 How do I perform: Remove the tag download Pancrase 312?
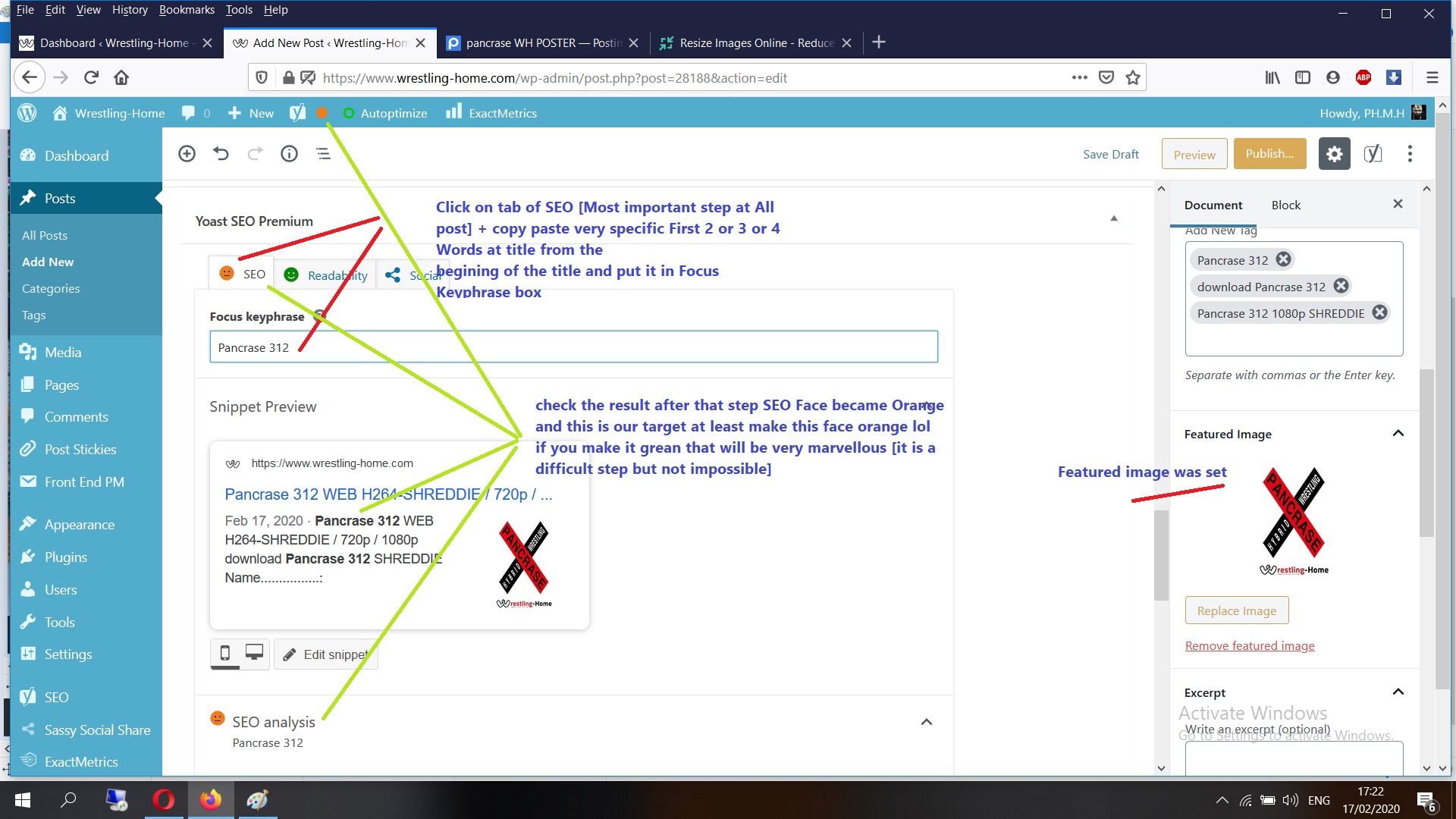(1341, 286)
